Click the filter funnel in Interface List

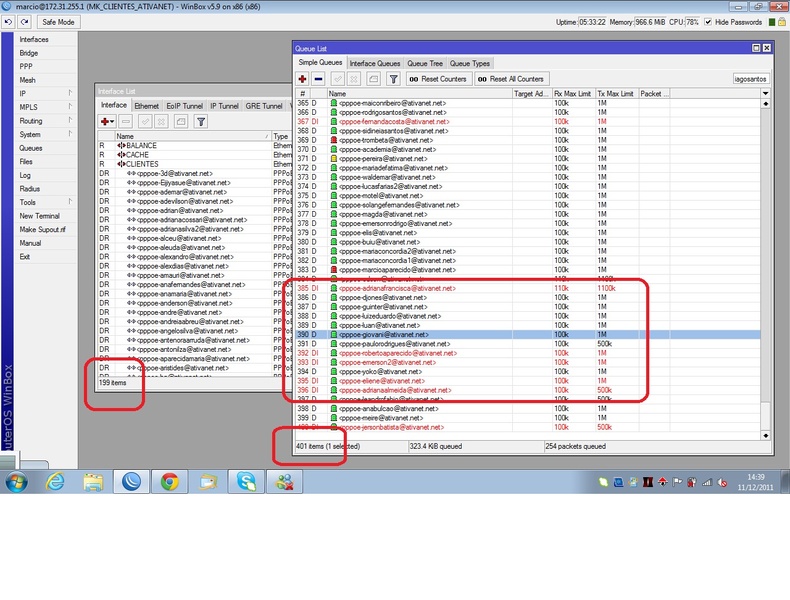[201, 121]
